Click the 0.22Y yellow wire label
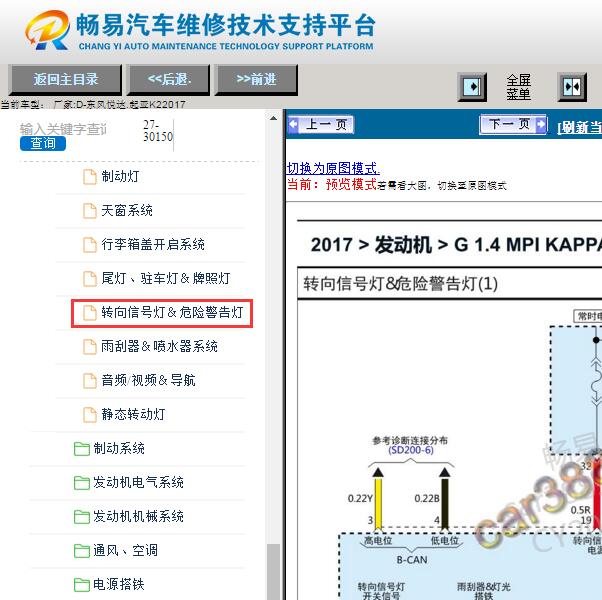 click(x=360, y=498)
